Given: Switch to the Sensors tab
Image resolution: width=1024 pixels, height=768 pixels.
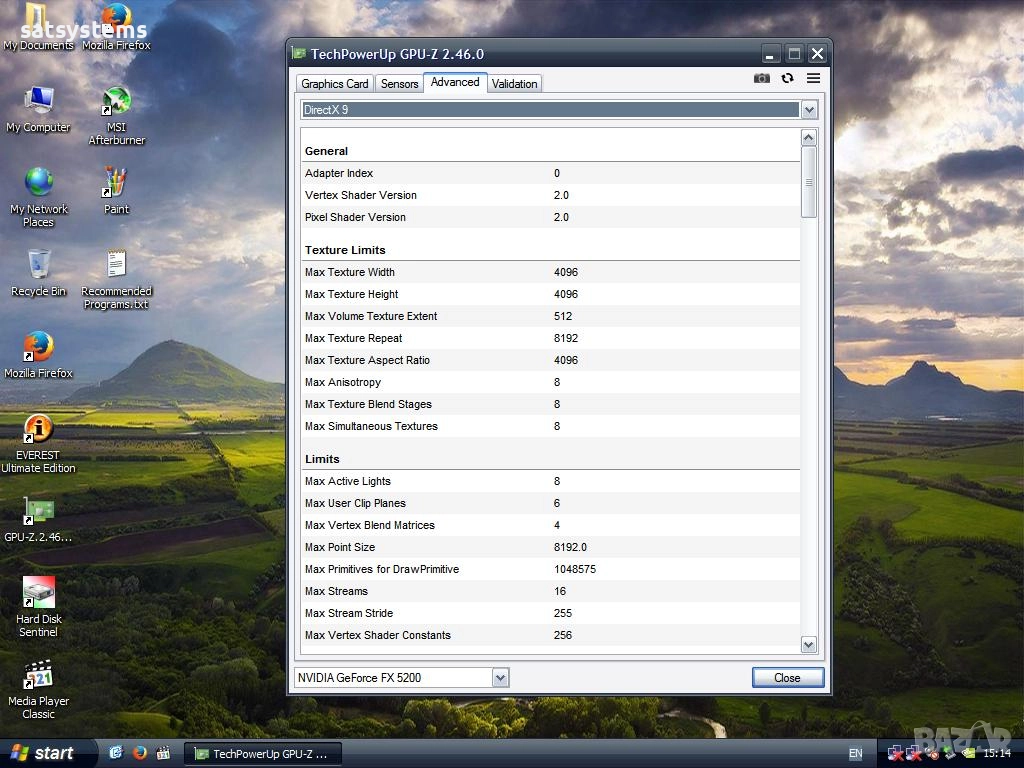Looking at the screenshot, I should coord(399,84).
